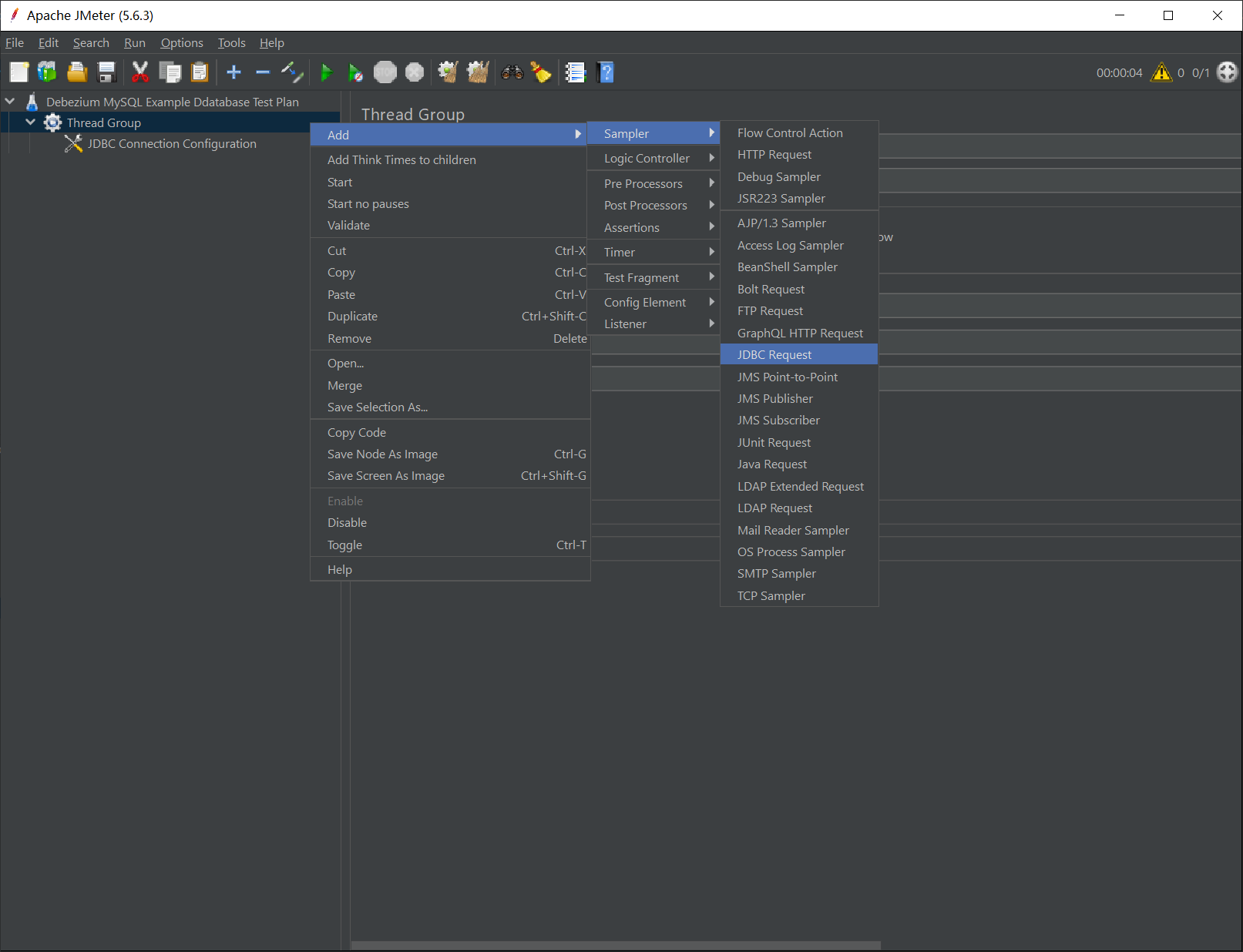Expand the Logic Controller submenu
The image size is (1243, 952).
(653, 158)
